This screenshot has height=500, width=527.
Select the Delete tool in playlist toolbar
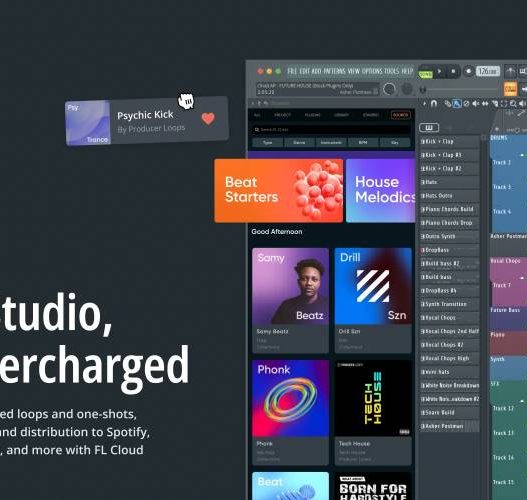point(466,103)
